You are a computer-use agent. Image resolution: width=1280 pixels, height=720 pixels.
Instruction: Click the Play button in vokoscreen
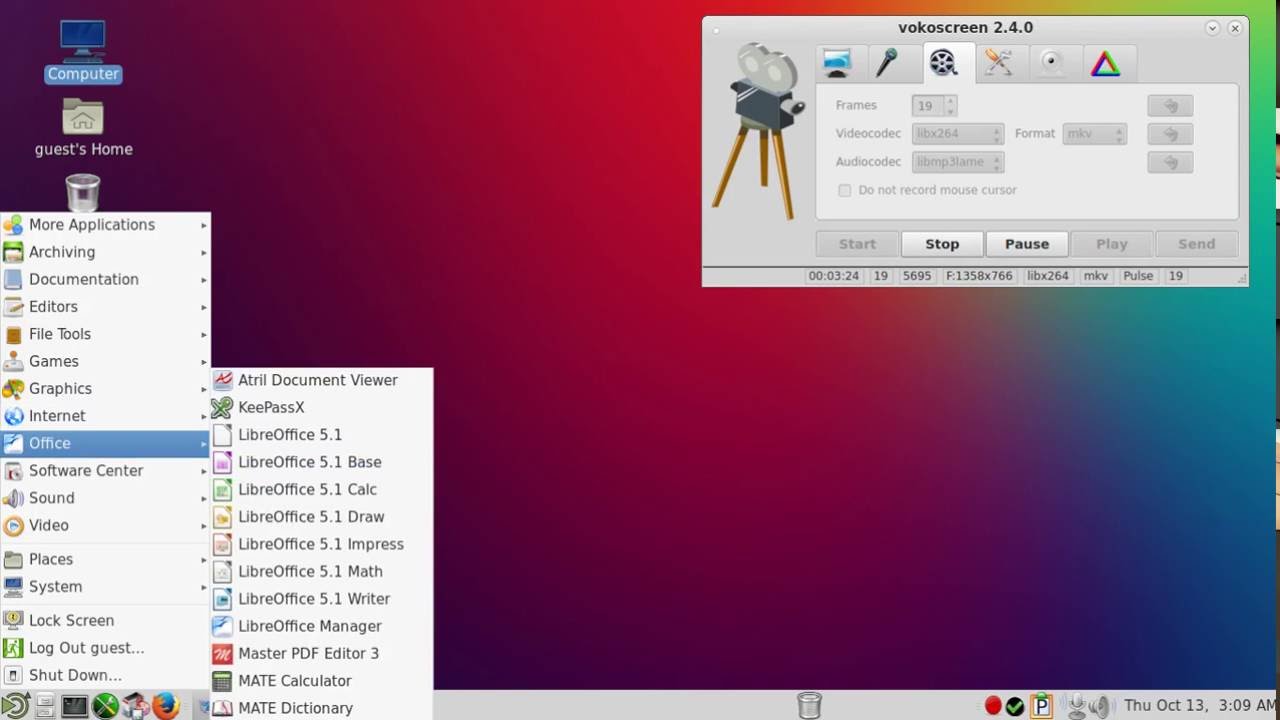(x=1111, y=244)
